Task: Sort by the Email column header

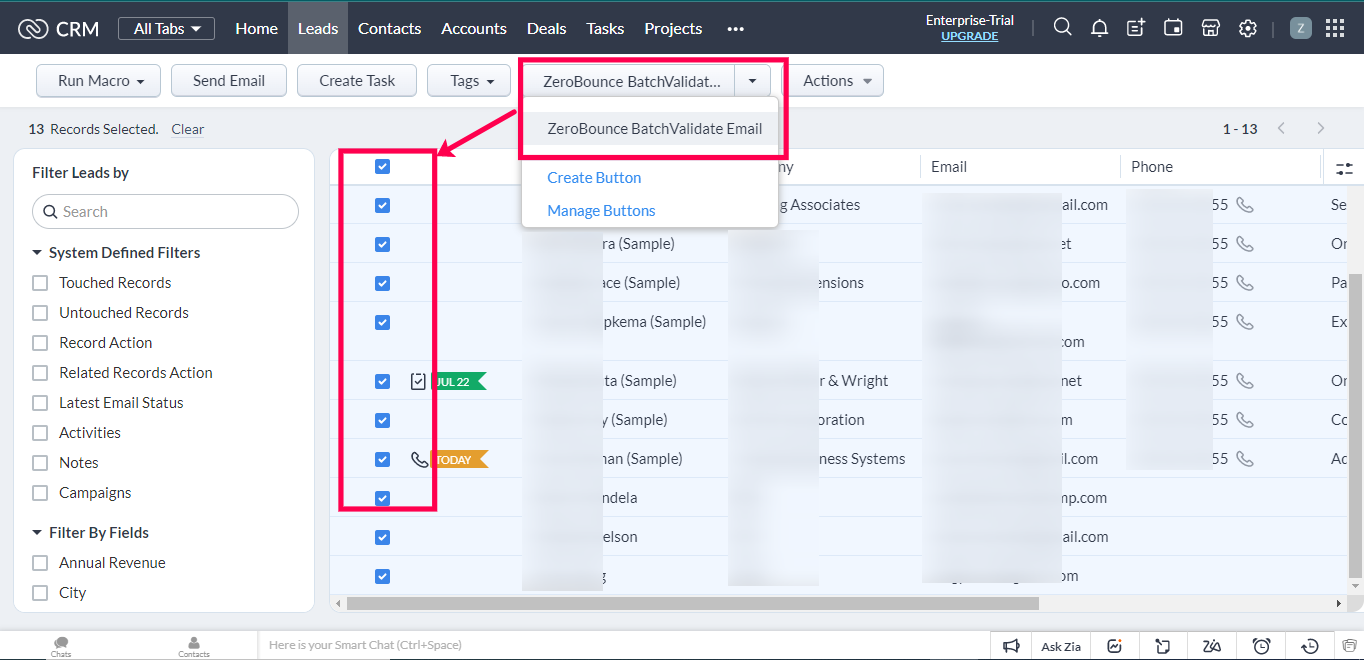Action: coord(948,167)
